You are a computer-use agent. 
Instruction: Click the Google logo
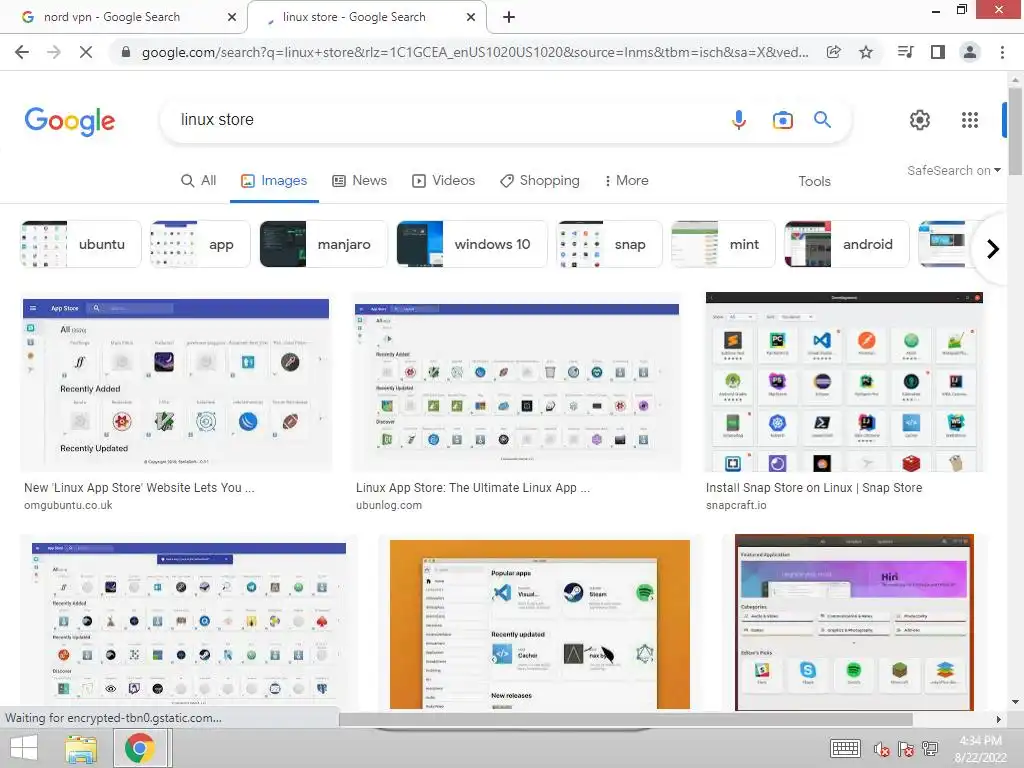pyautogui.click(x=70, y=121)
